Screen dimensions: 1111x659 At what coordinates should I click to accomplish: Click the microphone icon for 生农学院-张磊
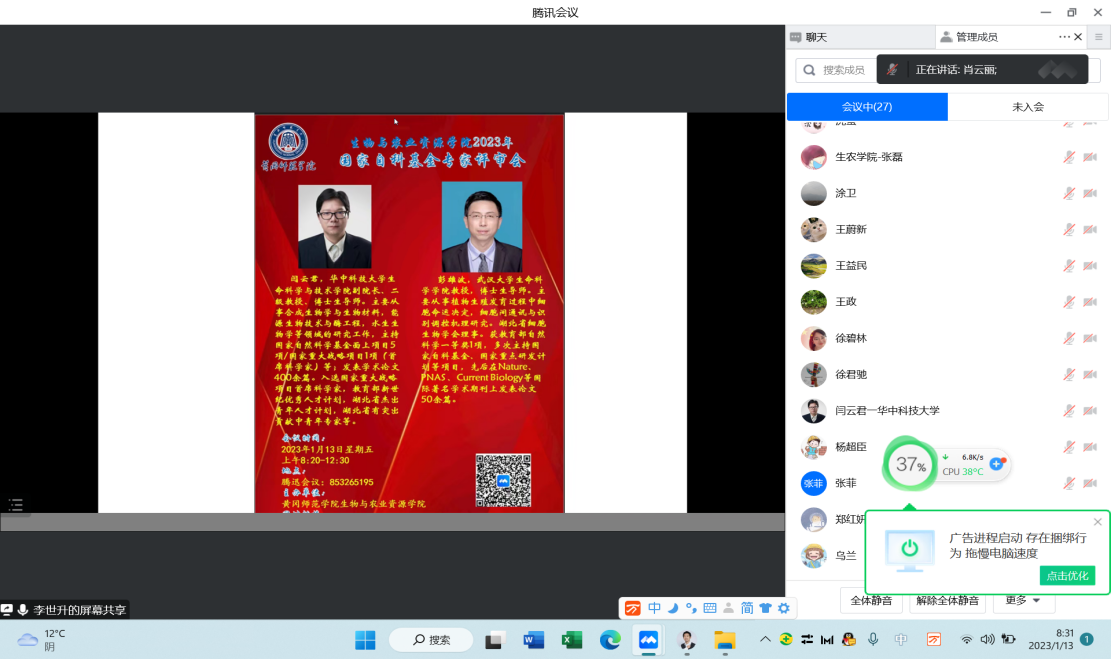point(1069,157)
